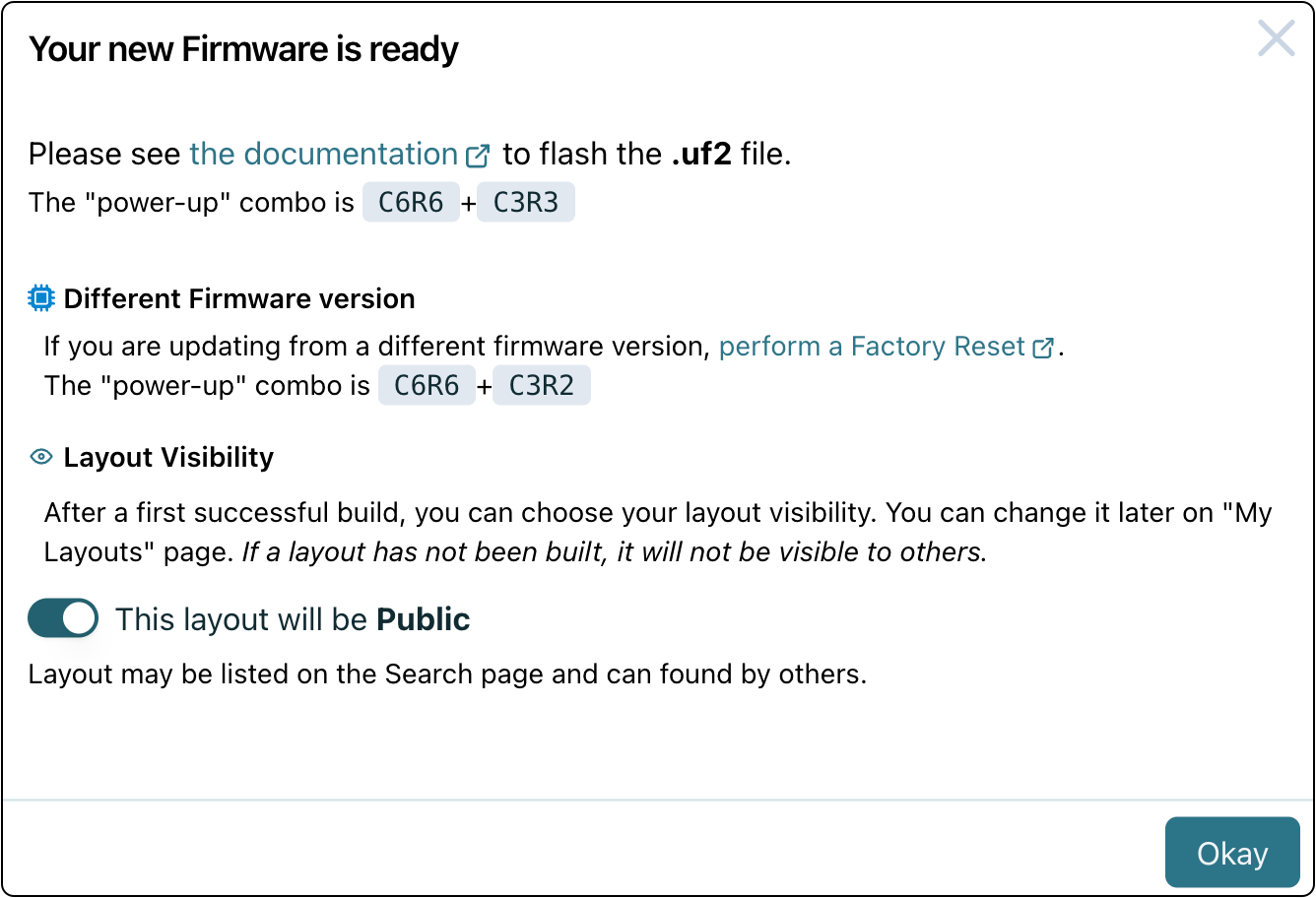Dismiss the dialog with the X
This screenshot has height=898, width=1316.
(x=1276, y=38)
